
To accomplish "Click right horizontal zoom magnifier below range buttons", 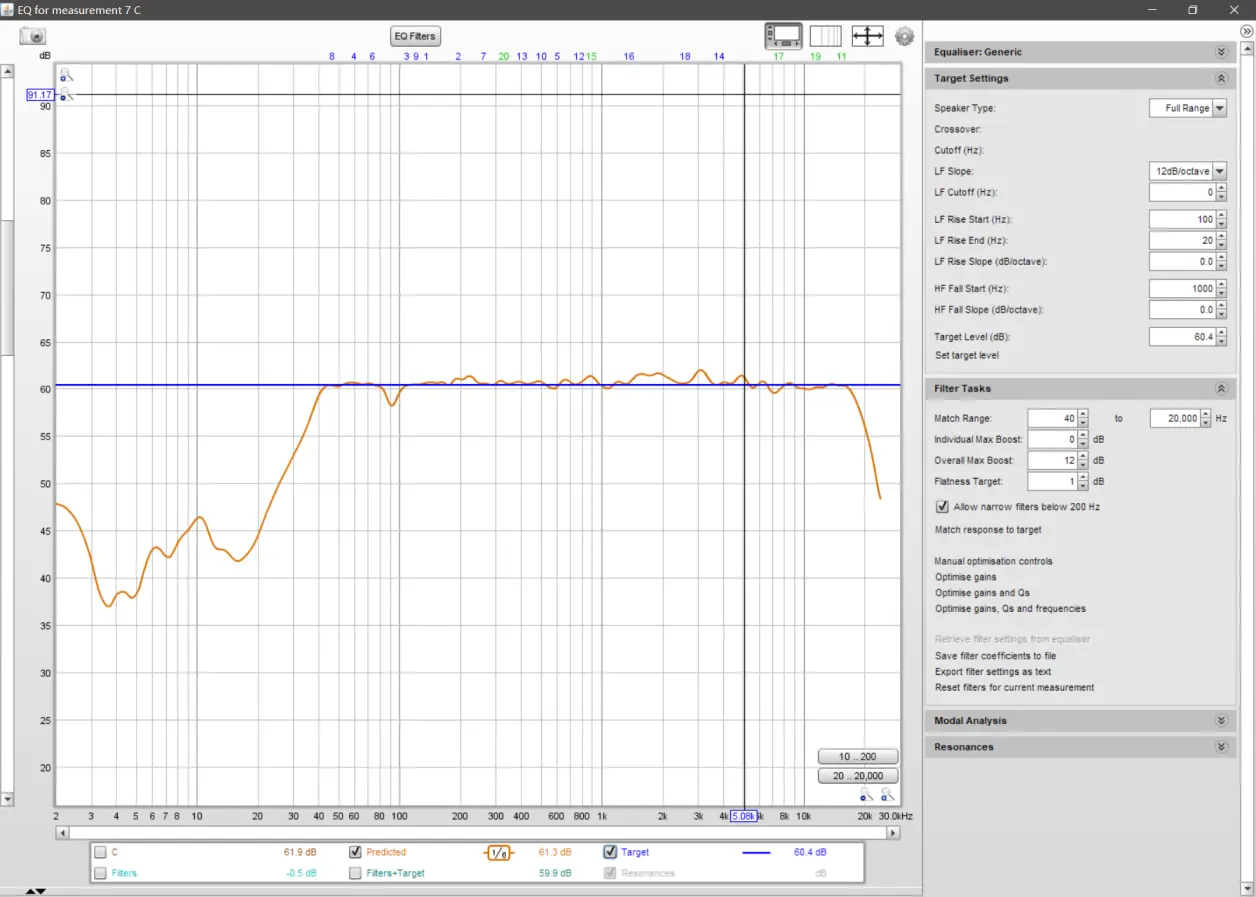I will click(x=887, y=795).
